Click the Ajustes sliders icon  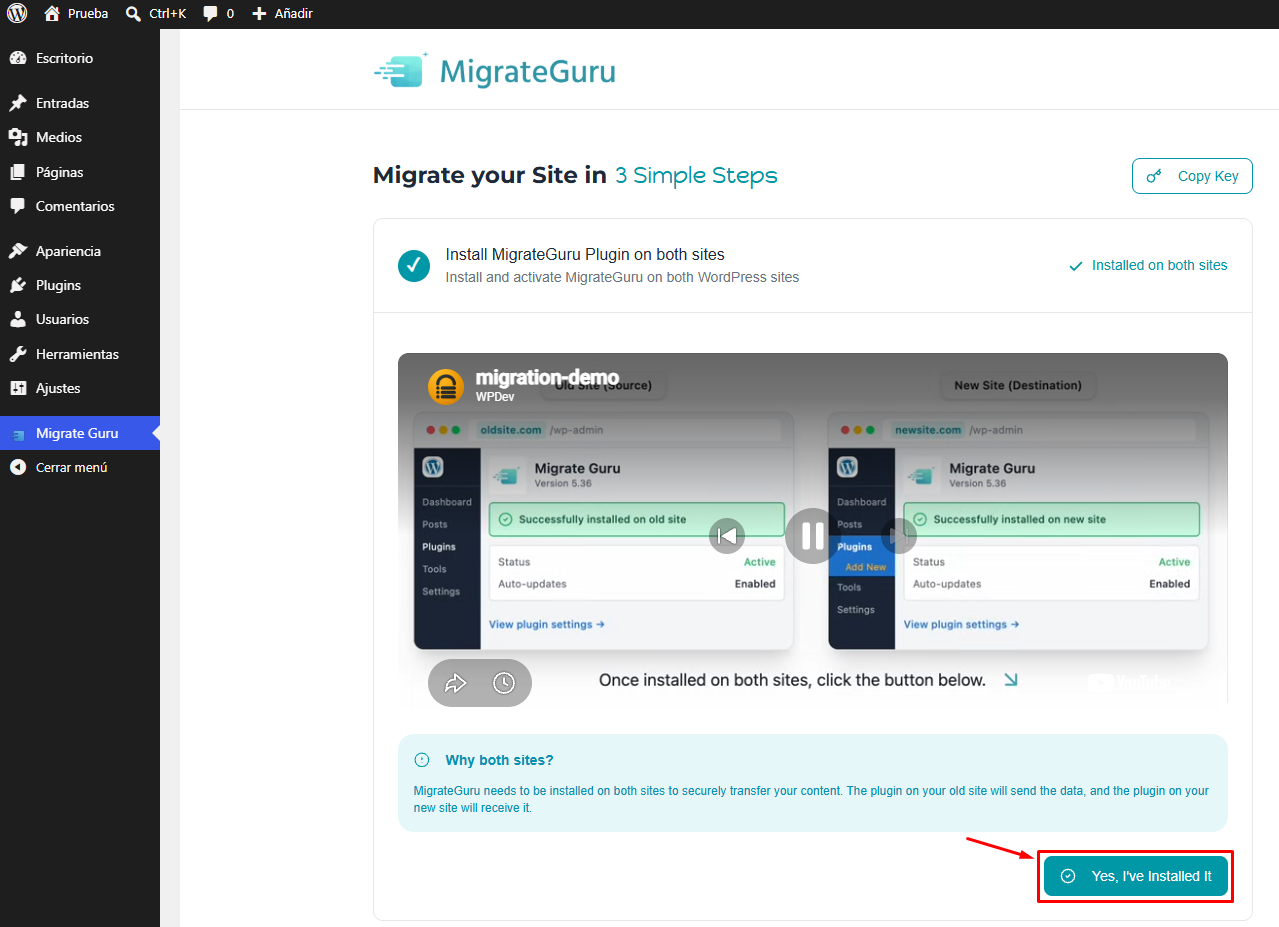[x=18, y=388]
